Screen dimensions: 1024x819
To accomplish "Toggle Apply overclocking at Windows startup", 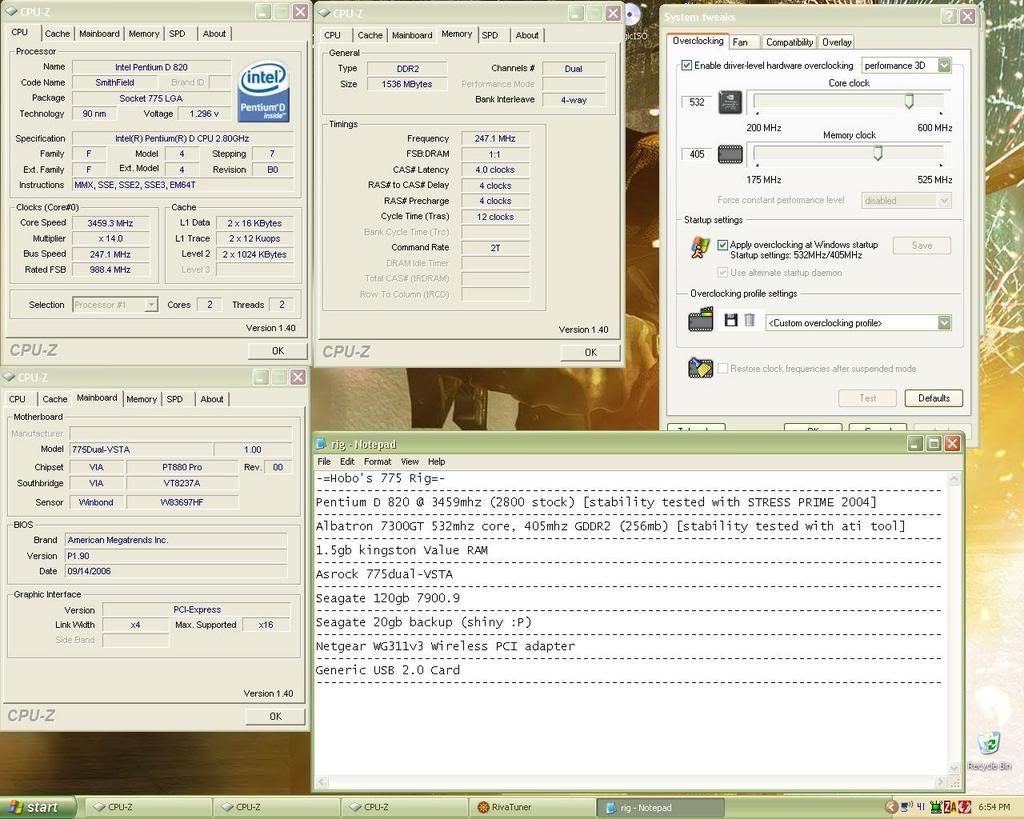I will tap(722, 245).
